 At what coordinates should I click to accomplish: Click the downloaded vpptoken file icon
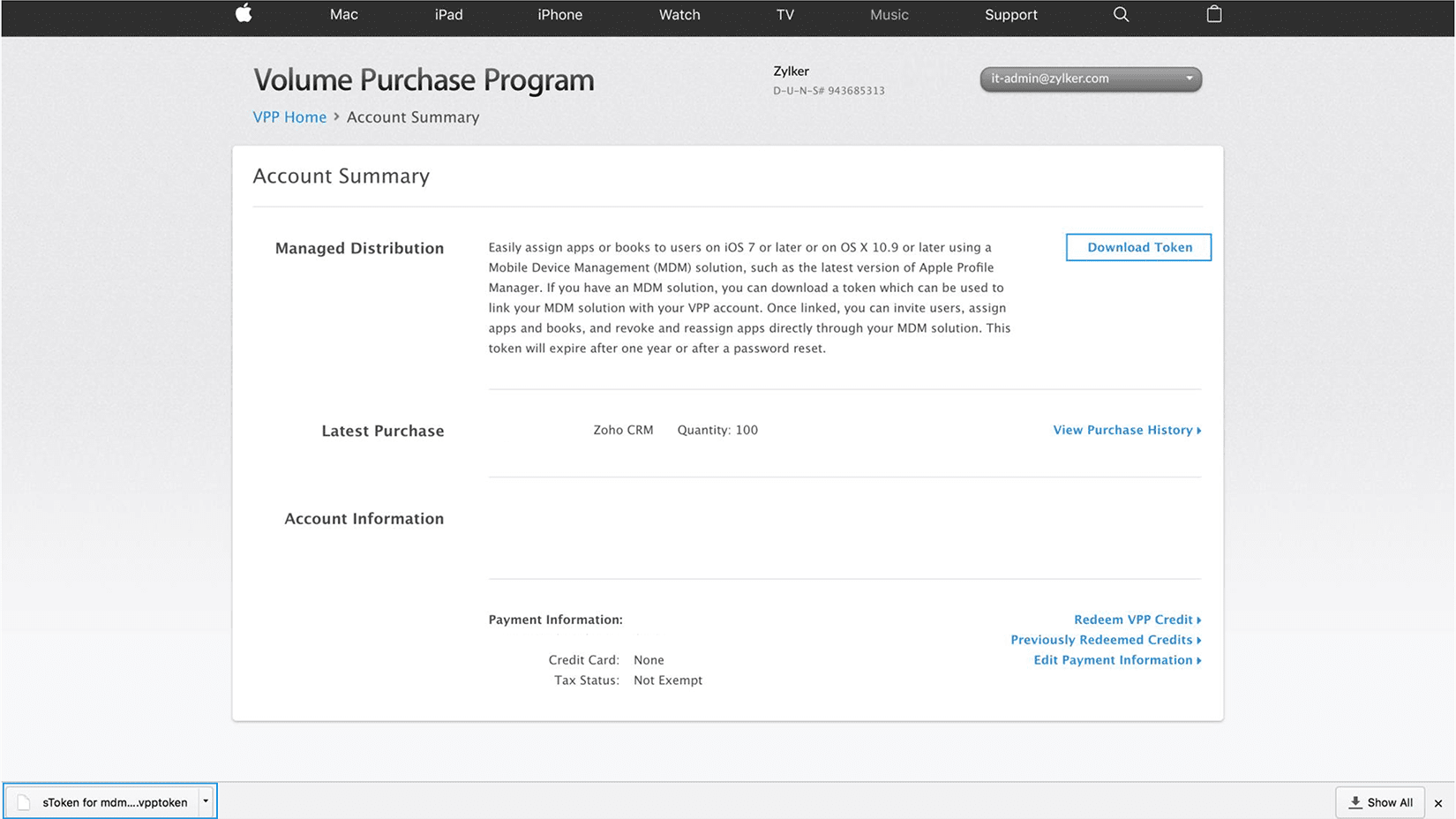coord(25,802)
